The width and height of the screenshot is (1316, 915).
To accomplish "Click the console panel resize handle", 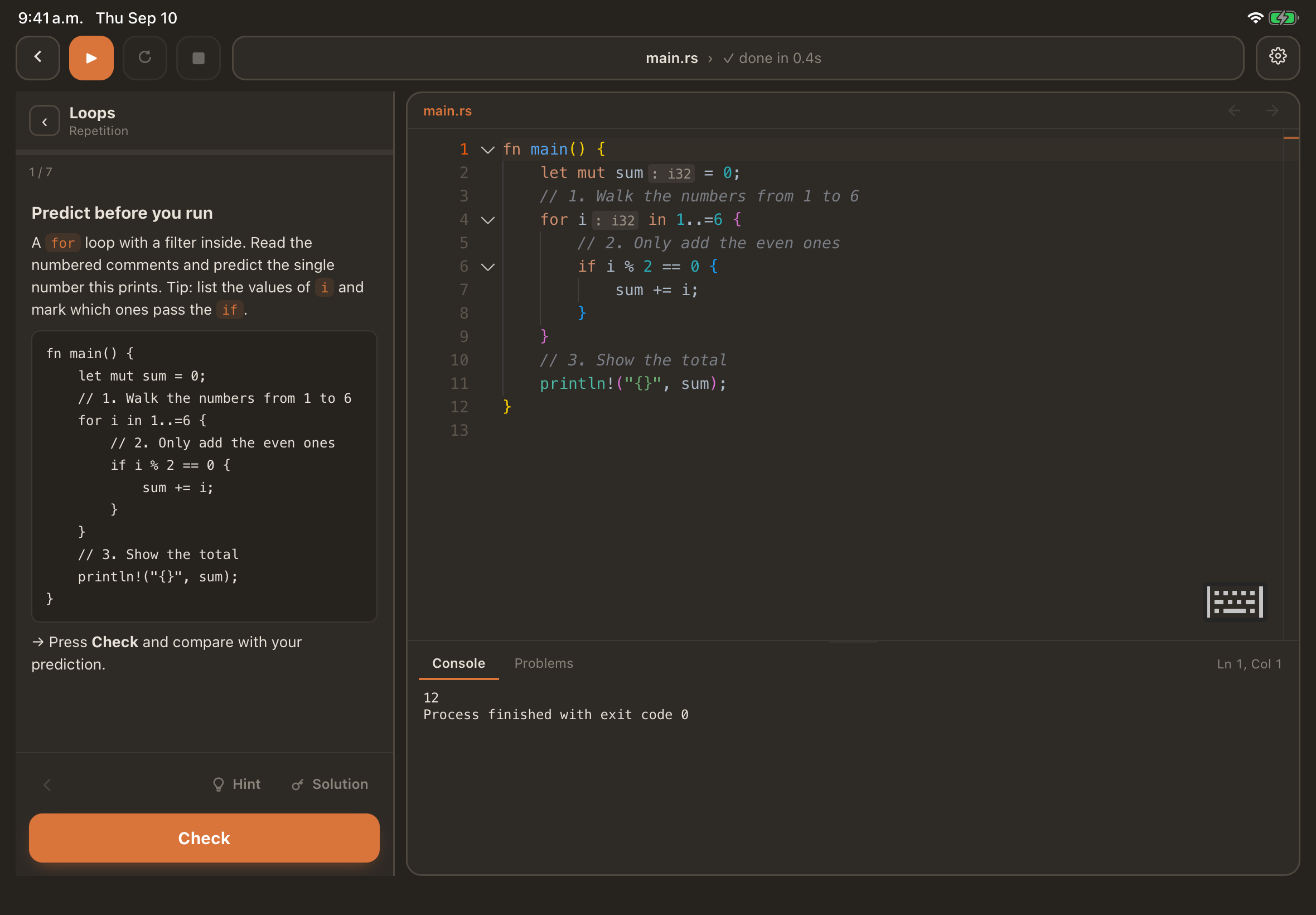I will pos(853,642).
